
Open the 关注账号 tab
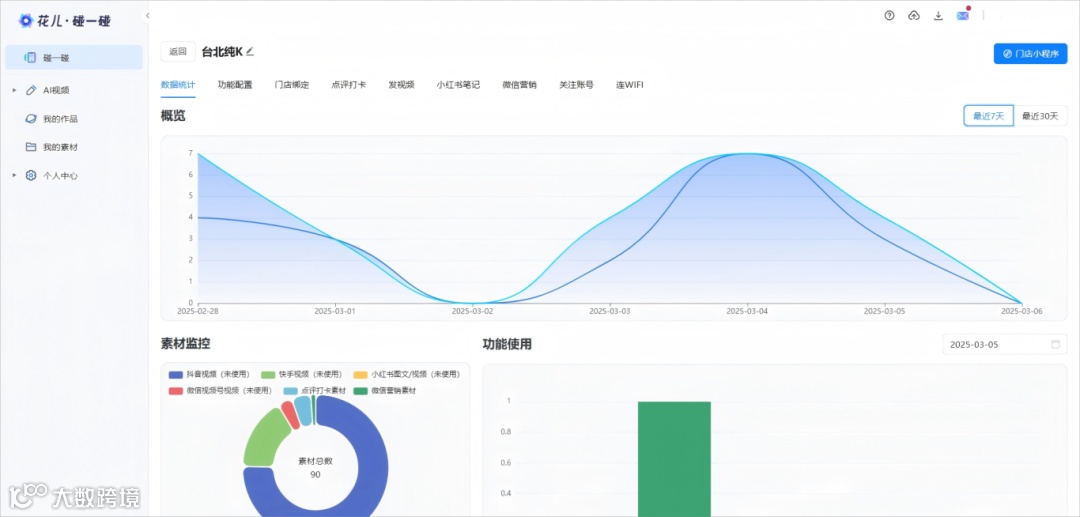point(576,85)
